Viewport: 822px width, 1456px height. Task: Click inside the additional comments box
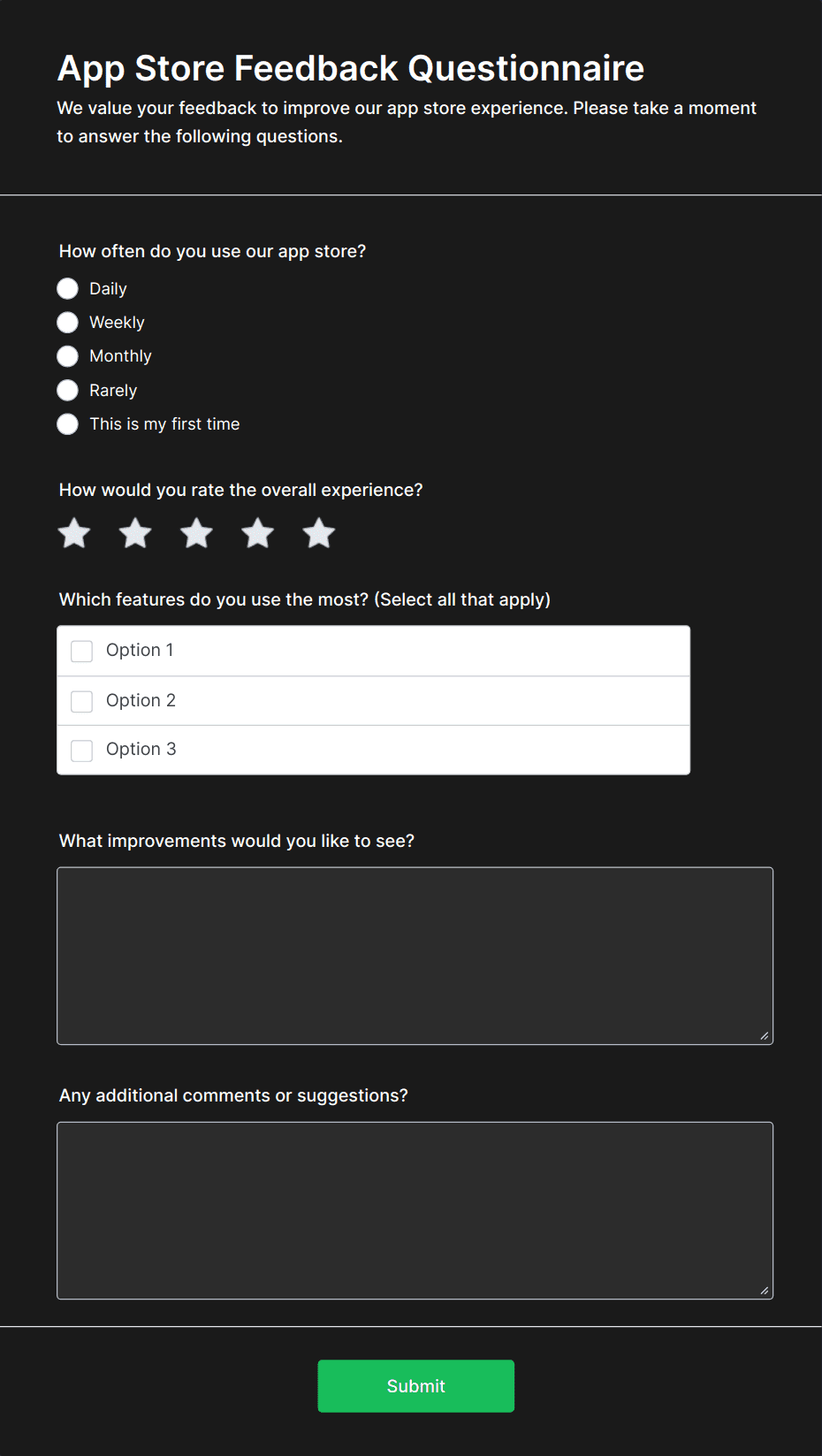[414, 1209]
